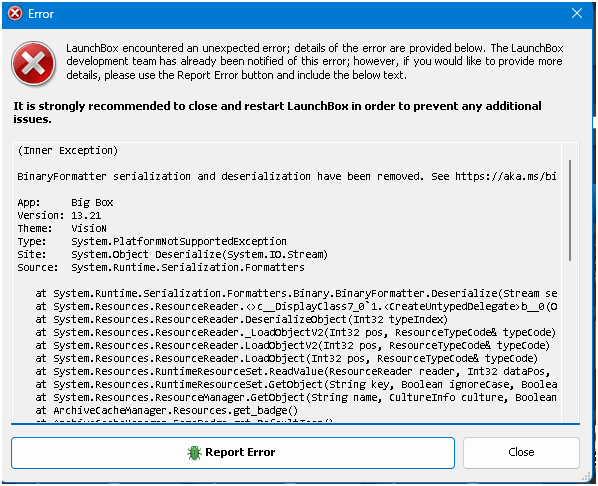Click the ArchiveCacheManager.Resources.get_badge() line

(167, 410)
